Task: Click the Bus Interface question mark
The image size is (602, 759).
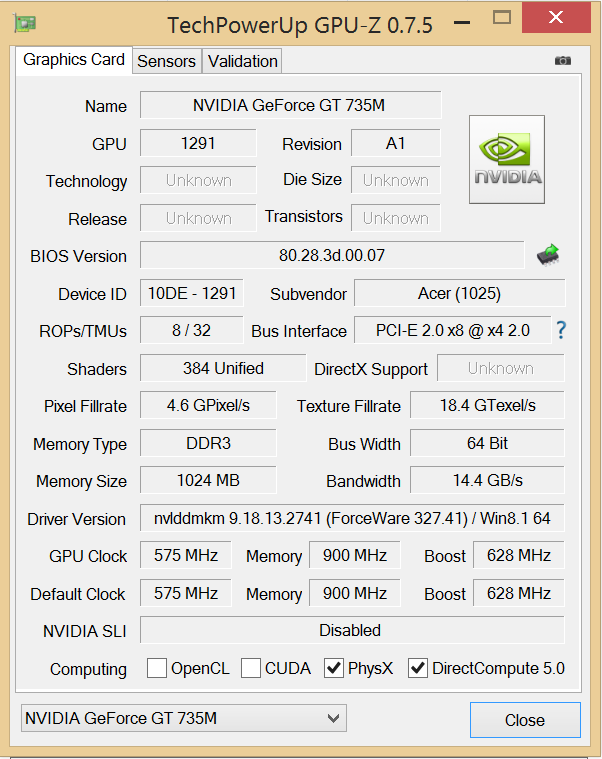Action: (561, 330)
